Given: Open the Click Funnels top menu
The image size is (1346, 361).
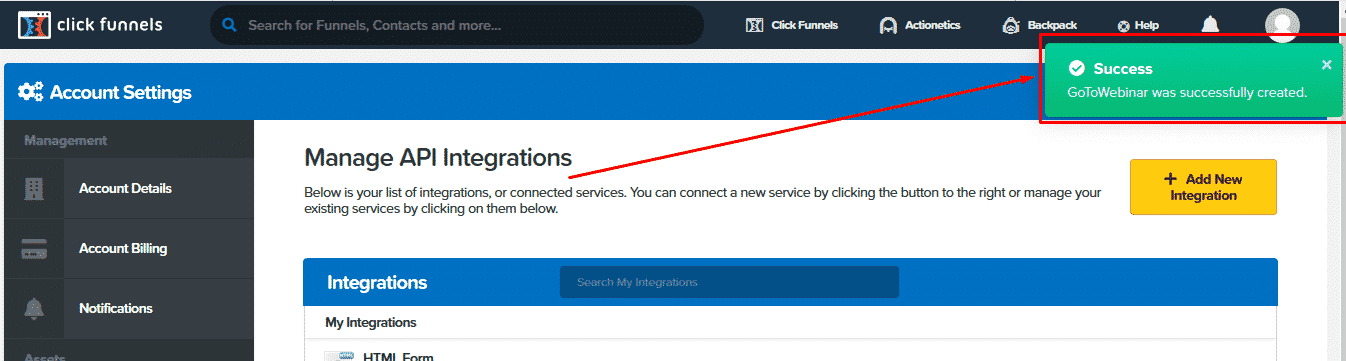Looking at the screenshot, I should pyautogui.click(x=792, y=25).
